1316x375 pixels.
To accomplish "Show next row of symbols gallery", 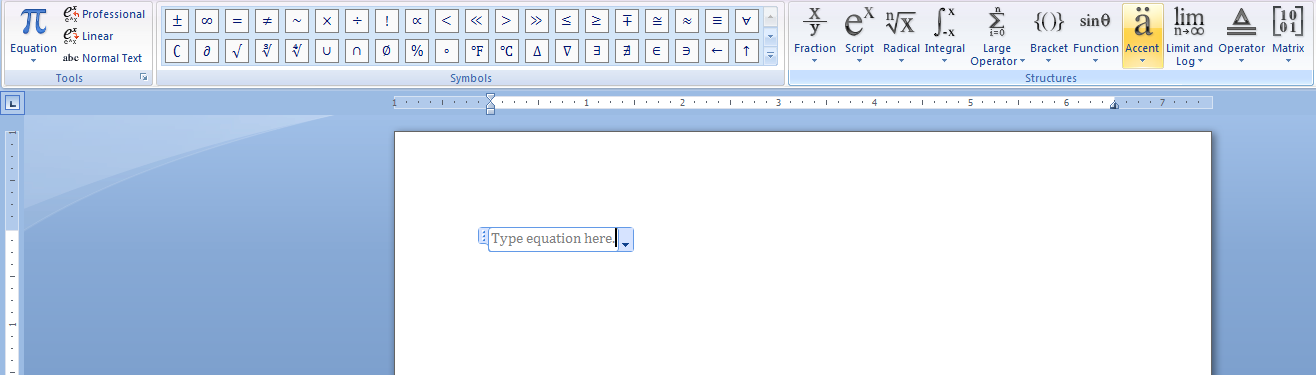I will (770, 37).
